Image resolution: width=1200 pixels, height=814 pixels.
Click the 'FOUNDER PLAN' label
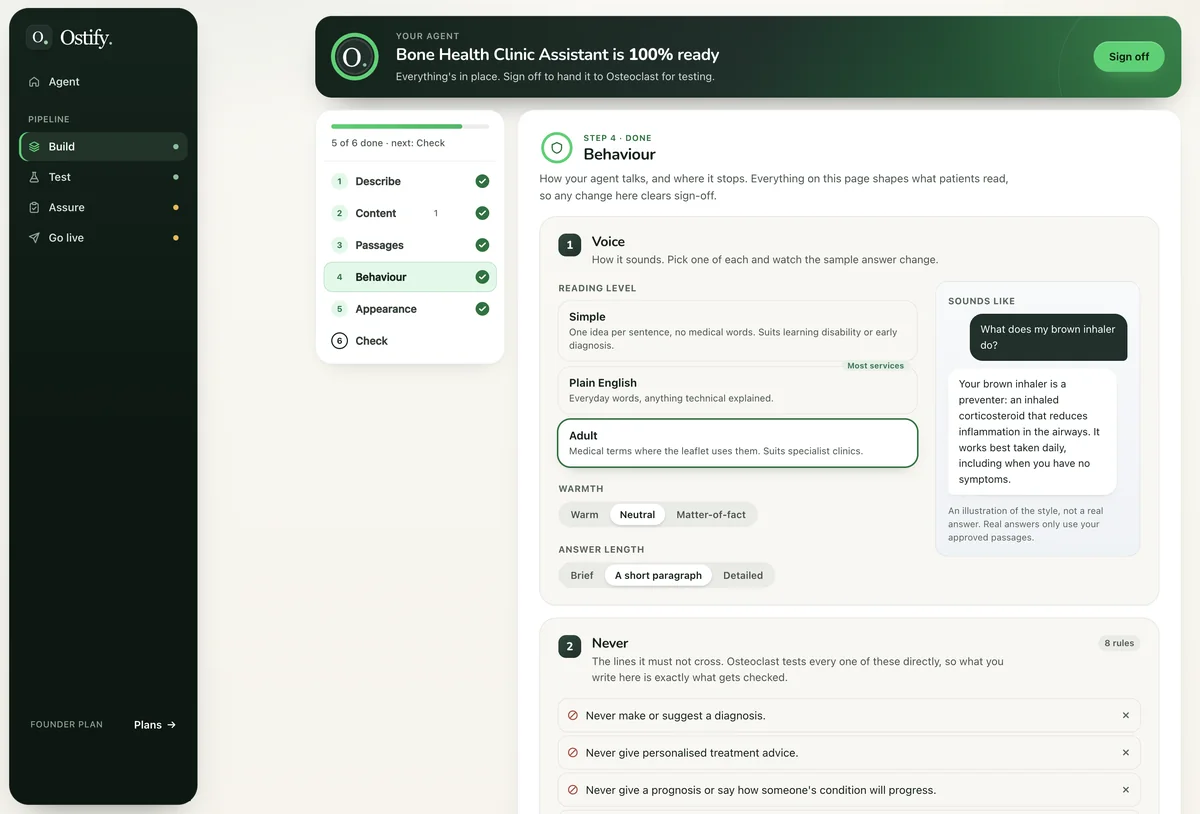coord(66,725)
